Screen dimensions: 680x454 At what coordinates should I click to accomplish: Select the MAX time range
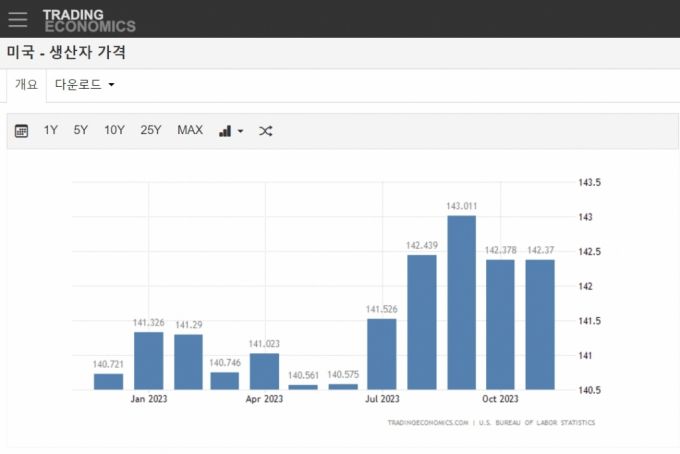pos(190,130)
